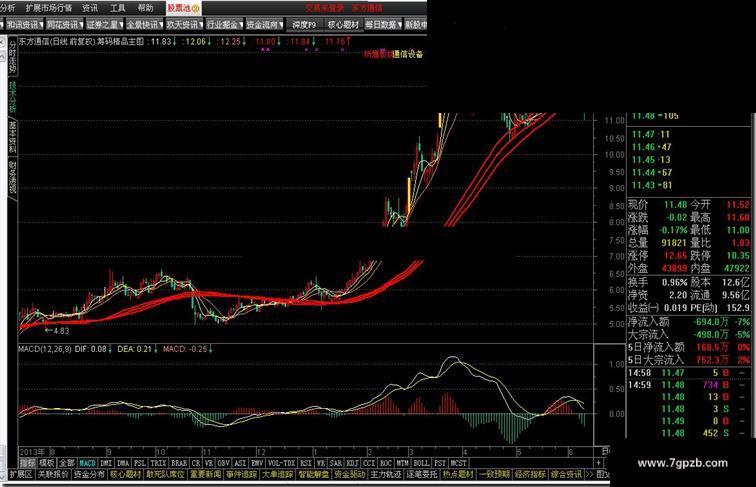Screen dimensions: 756x487
Task: Open the 技术分析 side tab
Action: coord(12,96)
